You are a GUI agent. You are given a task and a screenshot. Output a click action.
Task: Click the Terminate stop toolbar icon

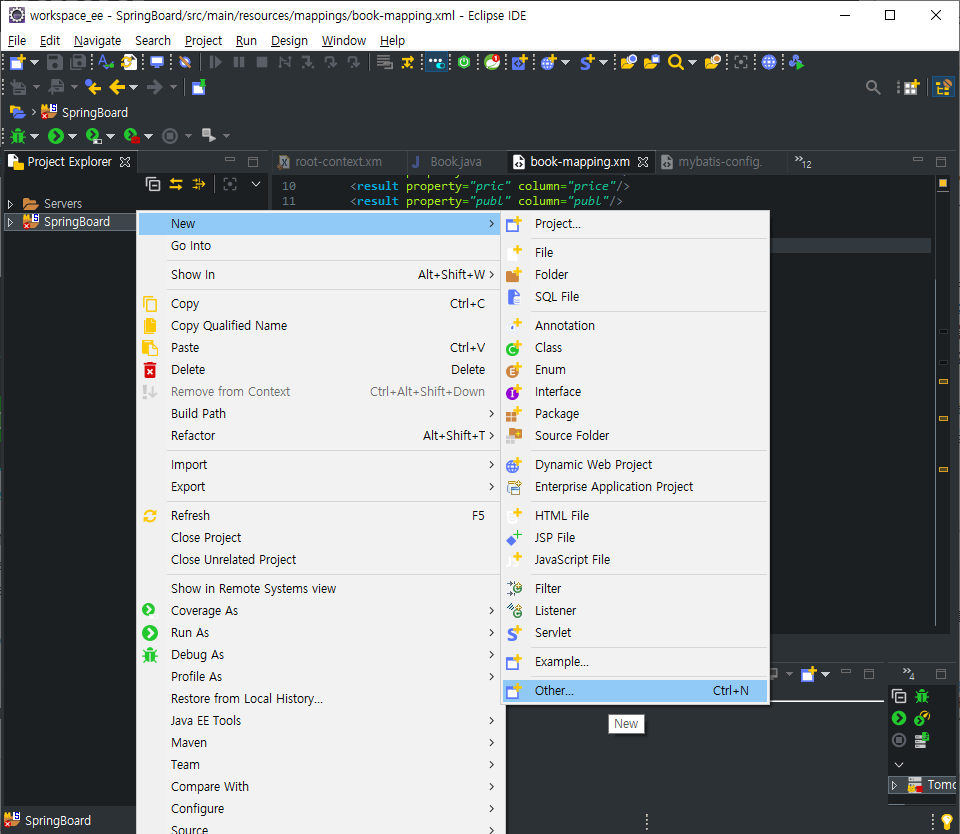[x=262, y=62]
